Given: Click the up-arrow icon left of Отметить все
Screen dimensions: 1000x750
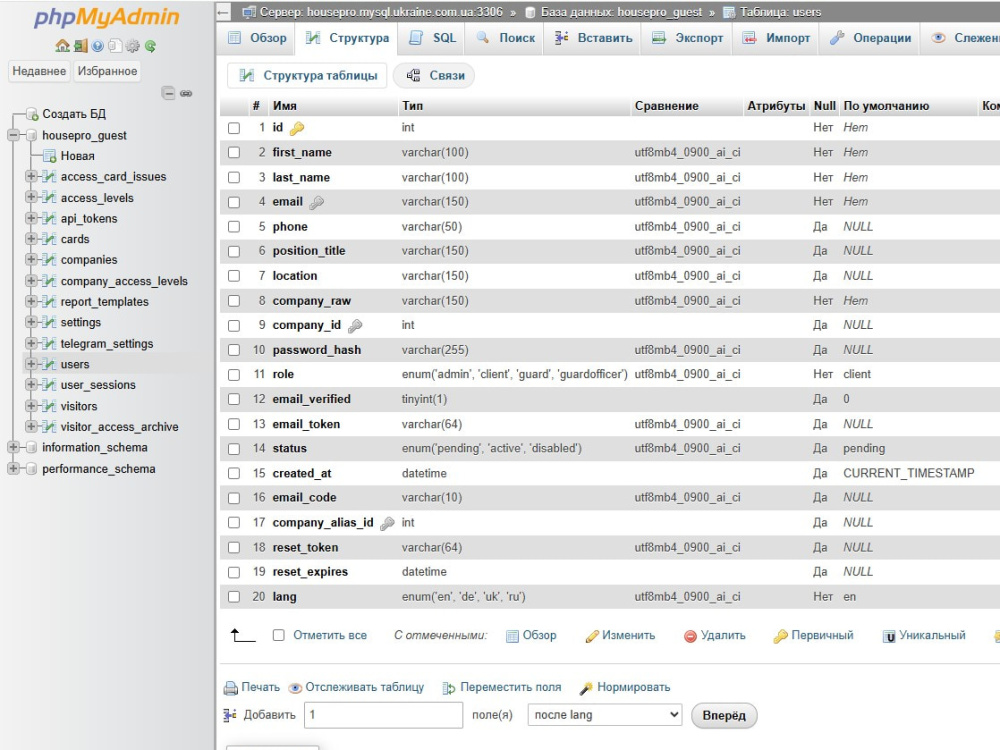Looking at the screenshot, I should point(242,635).
